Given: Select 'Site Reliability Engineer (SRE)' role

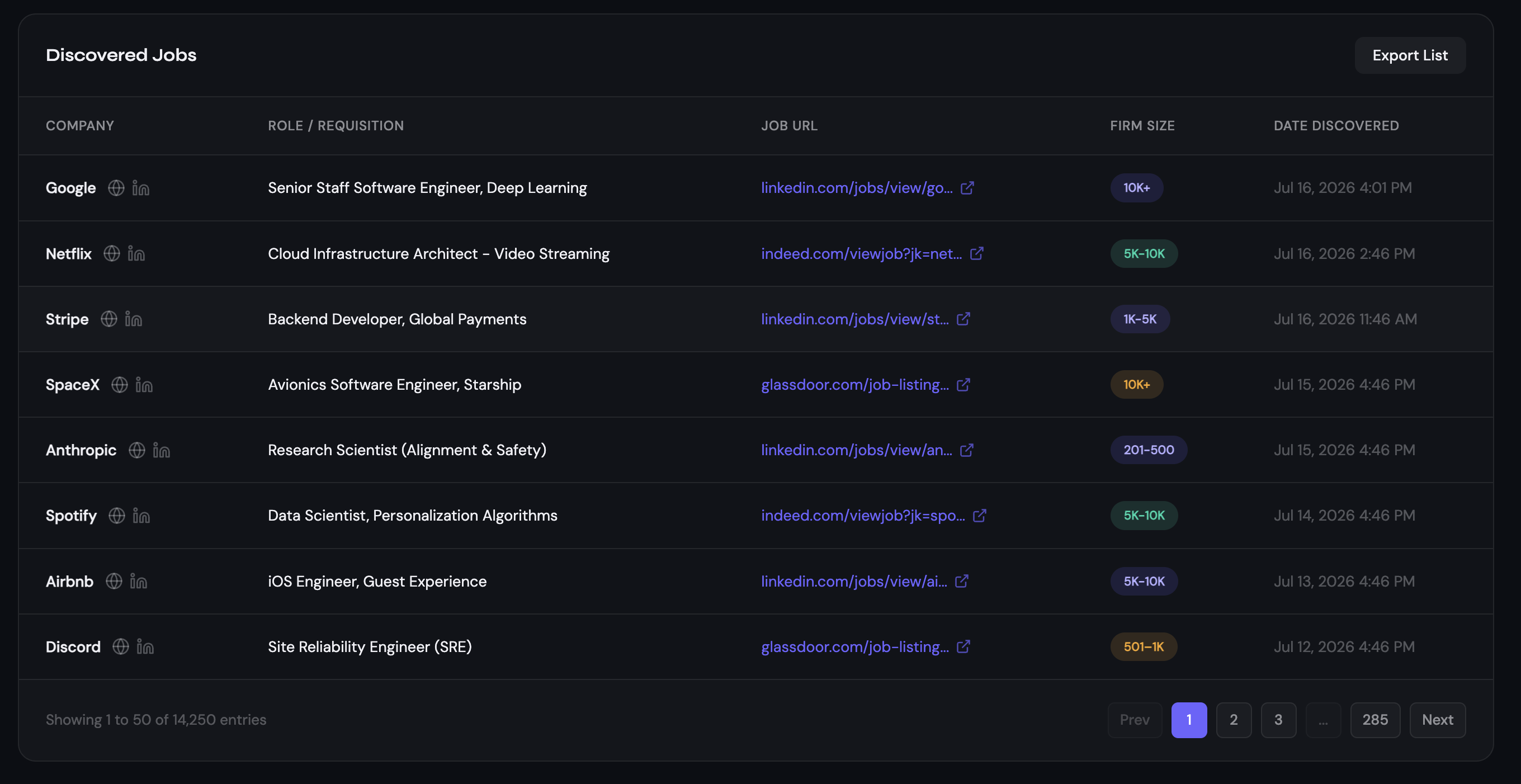Looking at the screenshot, I should [370, 646].
